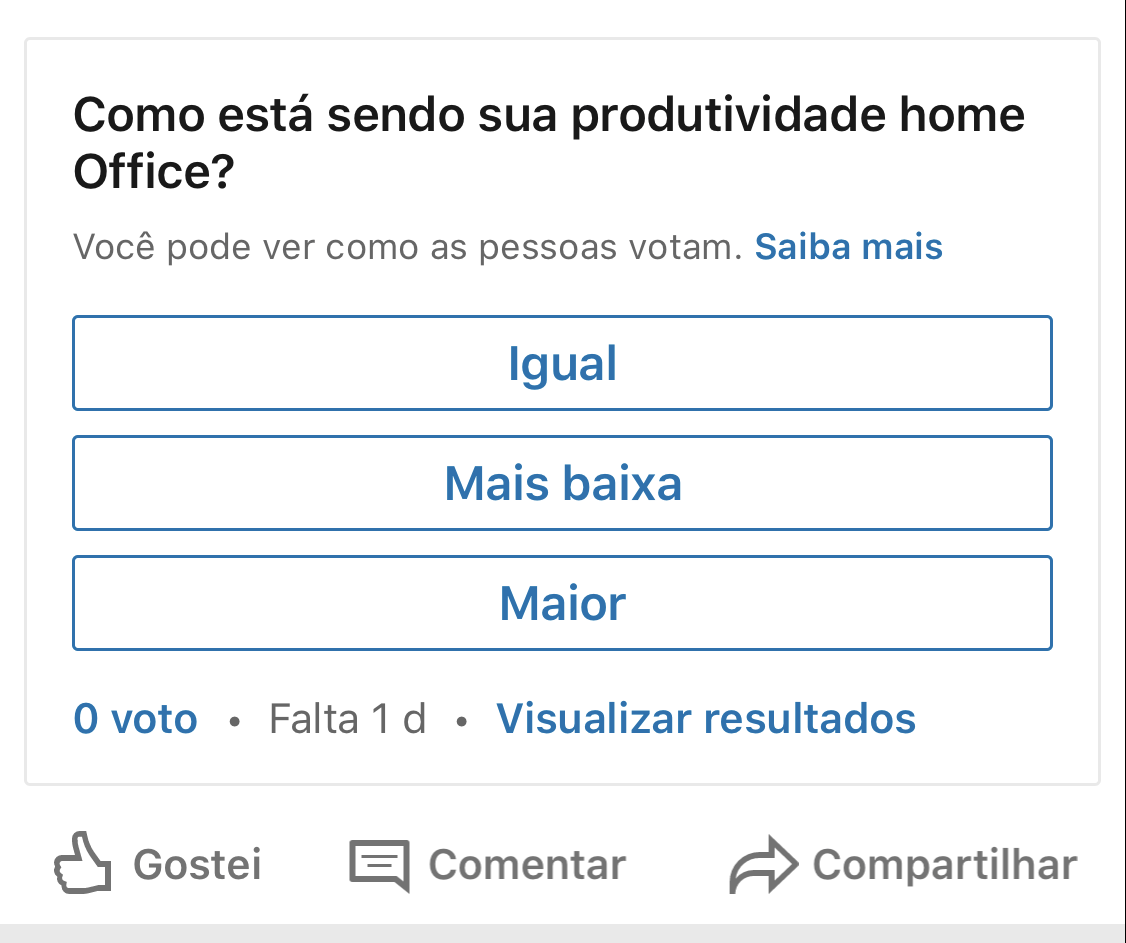Click the poll question about produtividade home Office

pyautogui.click(x=549, y=143)
